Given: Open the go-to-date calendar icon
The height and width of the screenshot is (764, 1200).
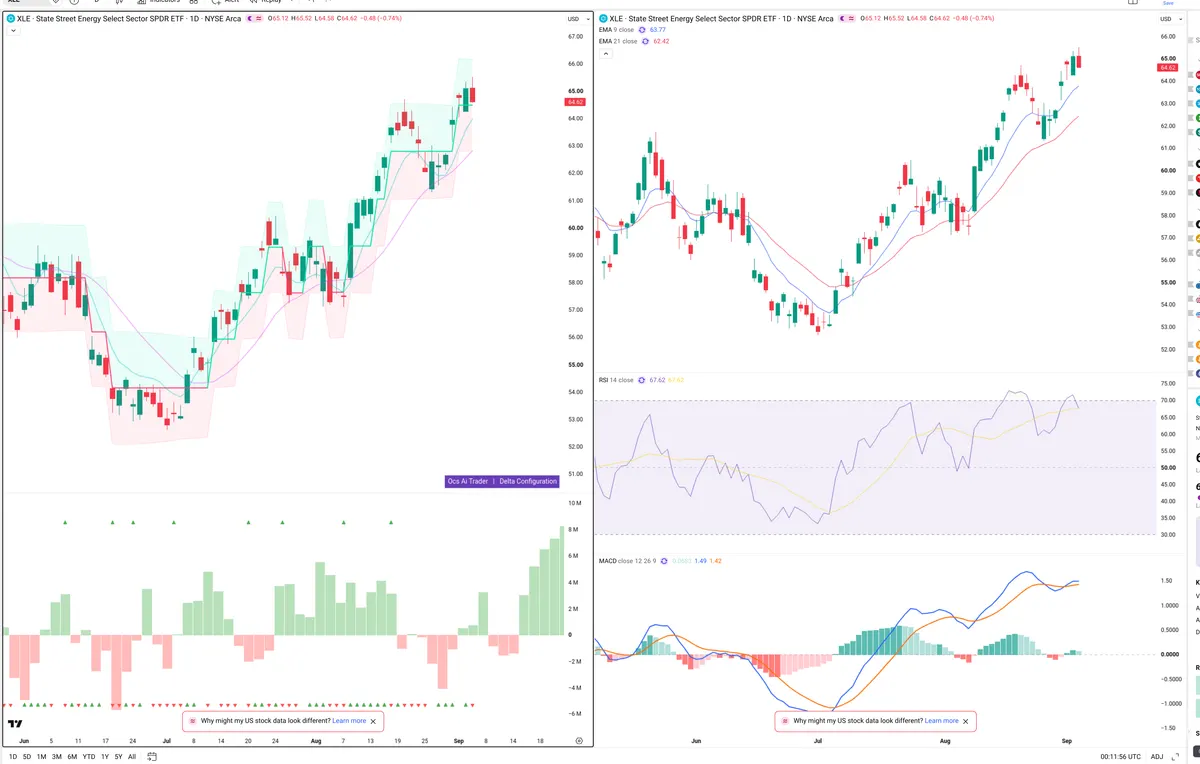Looking at the screenshot, I should pos(152,756).
